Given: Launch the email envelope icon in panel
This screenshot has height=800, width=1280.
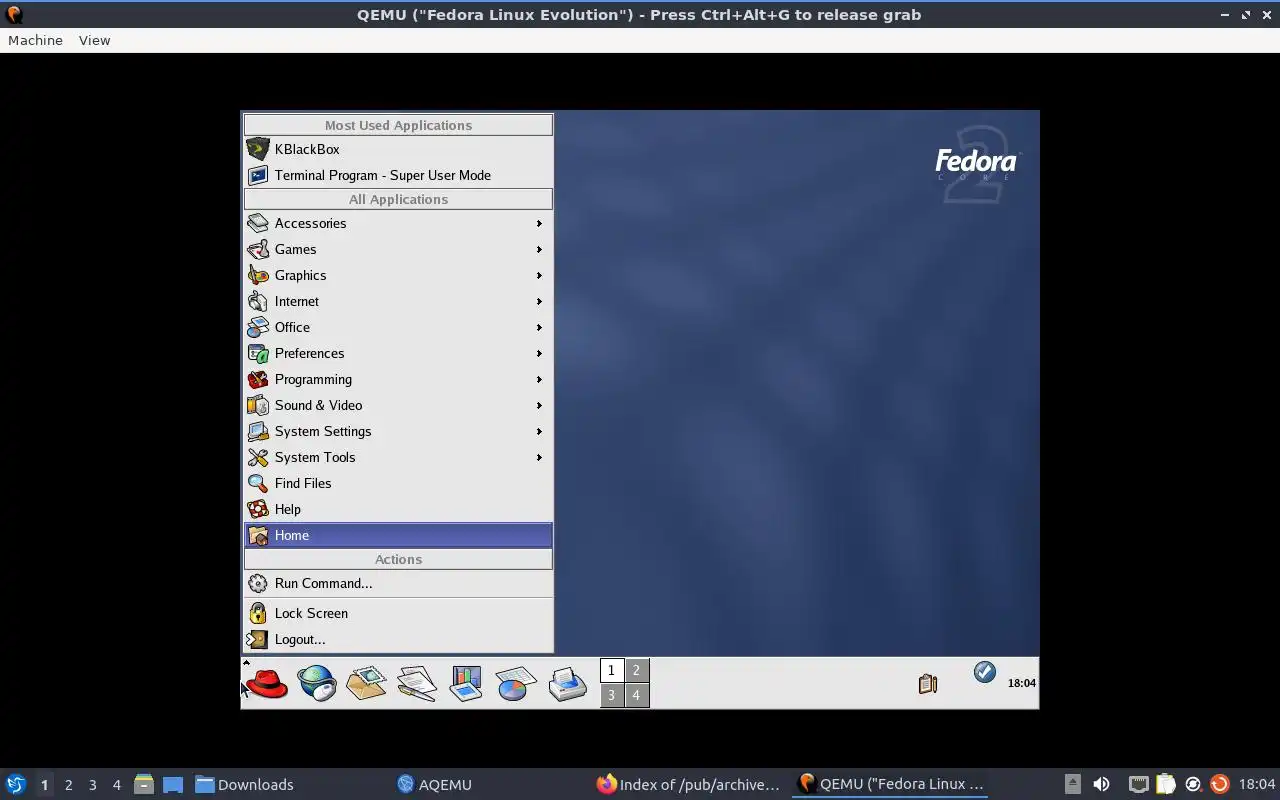Looking at the screenshot, I should 366,683.
